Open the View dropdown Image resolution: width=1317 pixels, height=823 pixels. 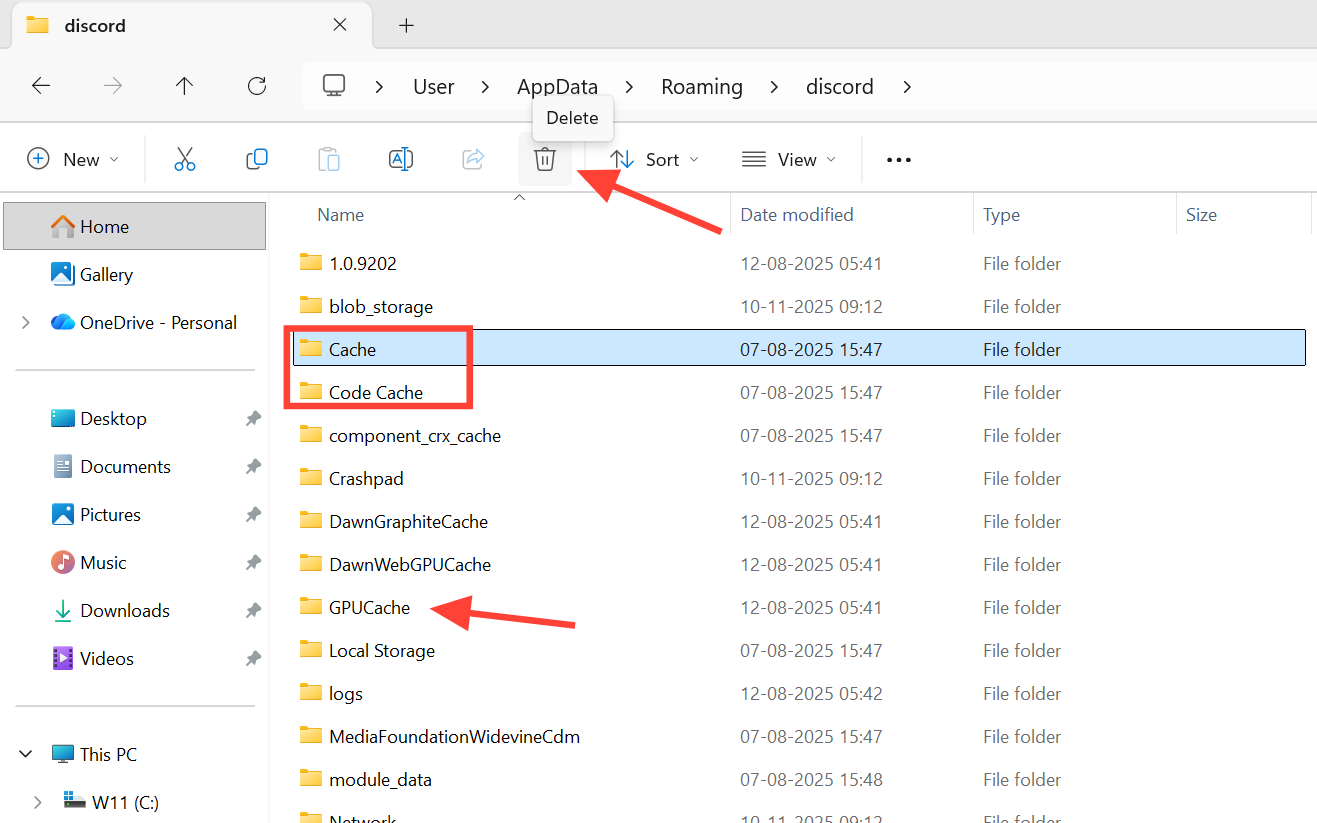coord(789,159)
